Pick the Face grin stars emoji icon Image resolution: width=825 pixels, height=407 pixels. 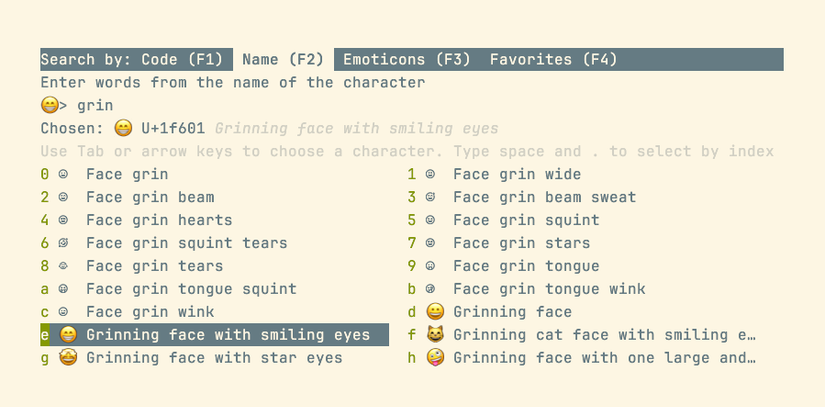pyautogui.click(x=431, y=243)
